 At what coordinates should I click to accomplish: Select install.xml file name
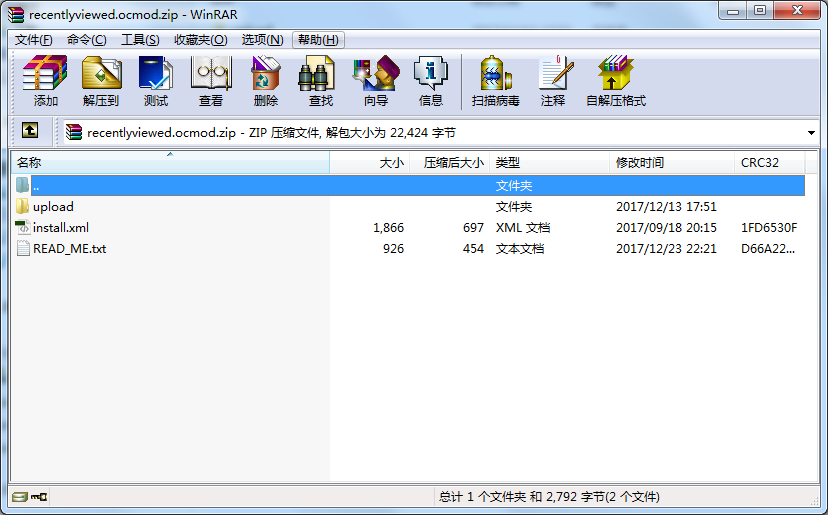[x=61, y=228]
